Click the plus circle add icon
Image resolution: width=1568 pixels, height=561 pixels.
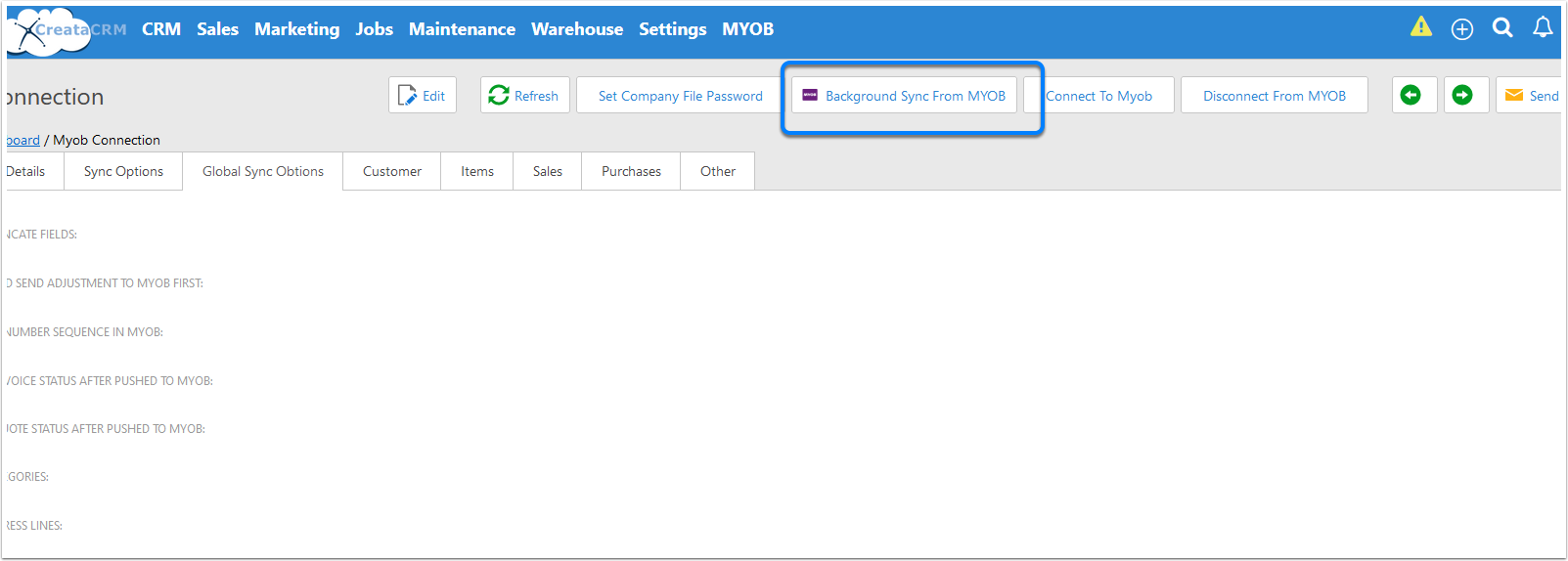click(x=1462, y=29)
